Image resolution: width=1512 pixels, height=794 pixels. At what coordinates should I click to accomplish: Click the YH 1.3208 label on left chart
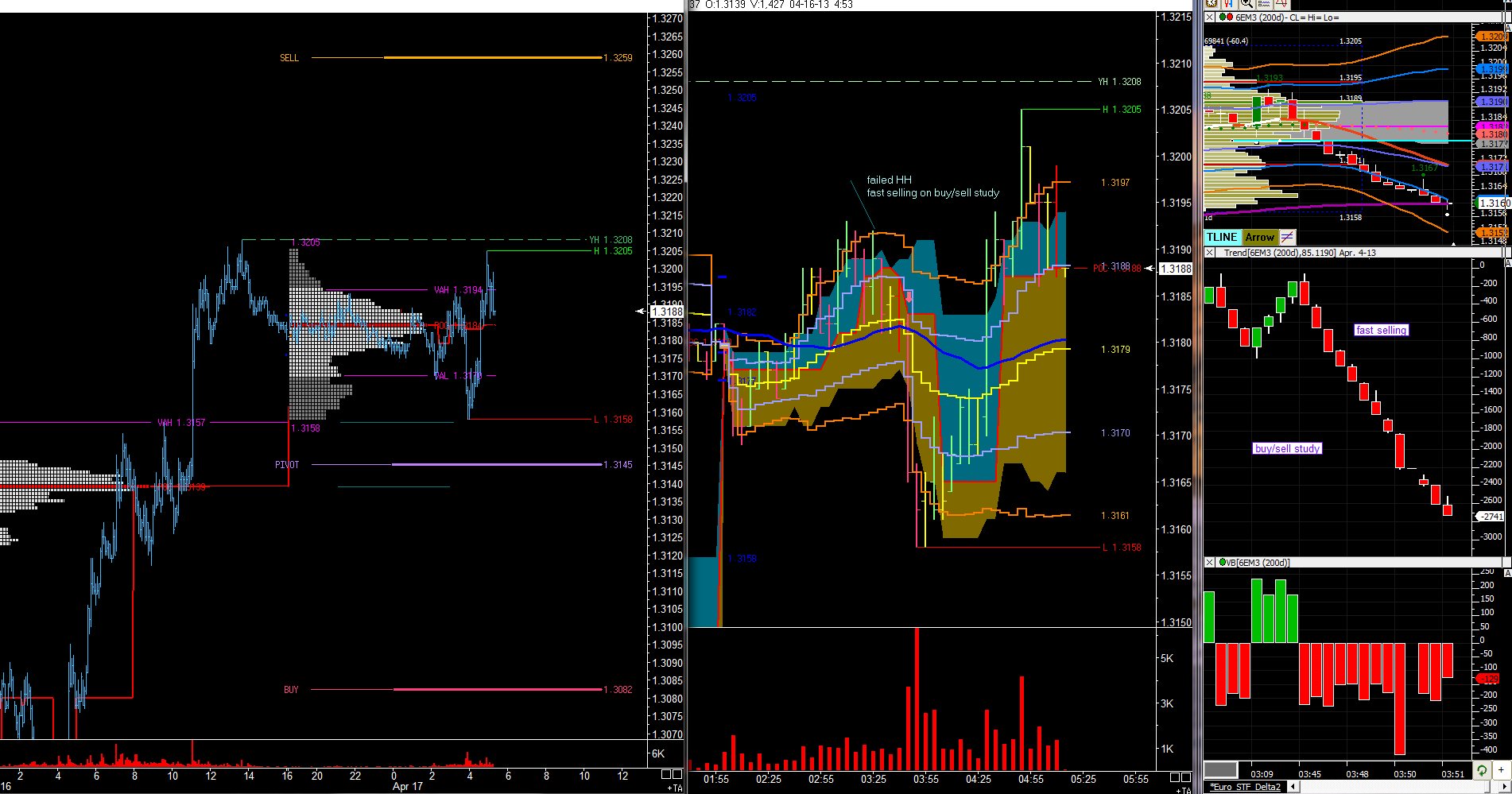point(611,240)
